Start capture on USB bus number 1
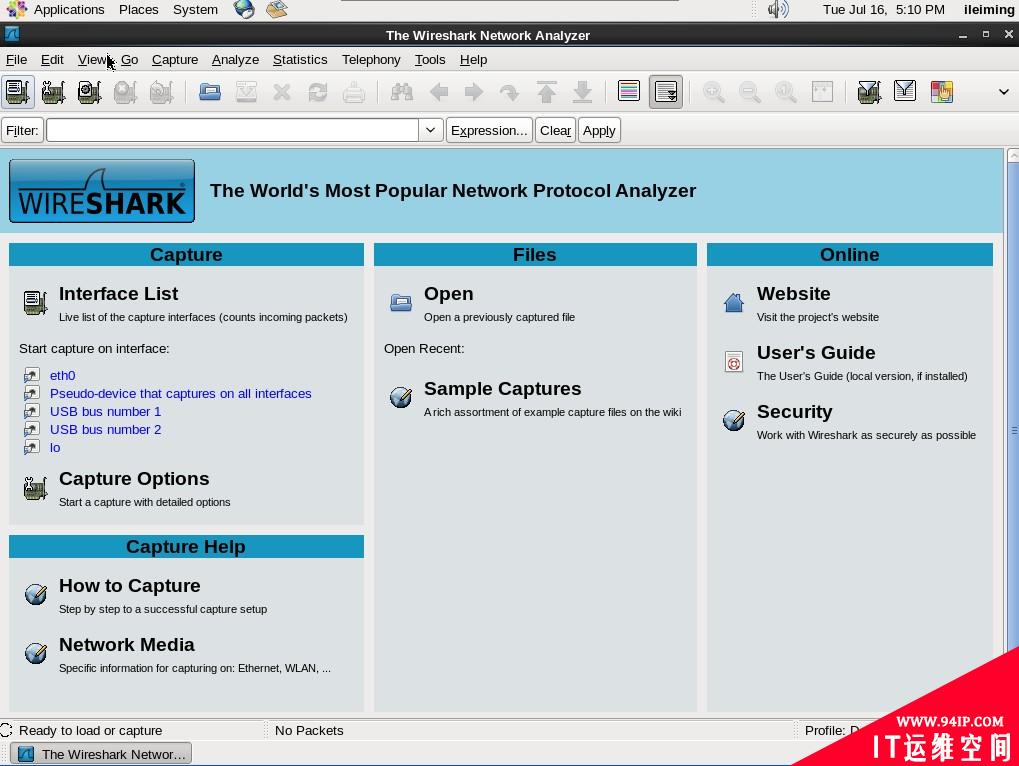This screenshot has width=1019, height=766. click(x=105, y=412)
